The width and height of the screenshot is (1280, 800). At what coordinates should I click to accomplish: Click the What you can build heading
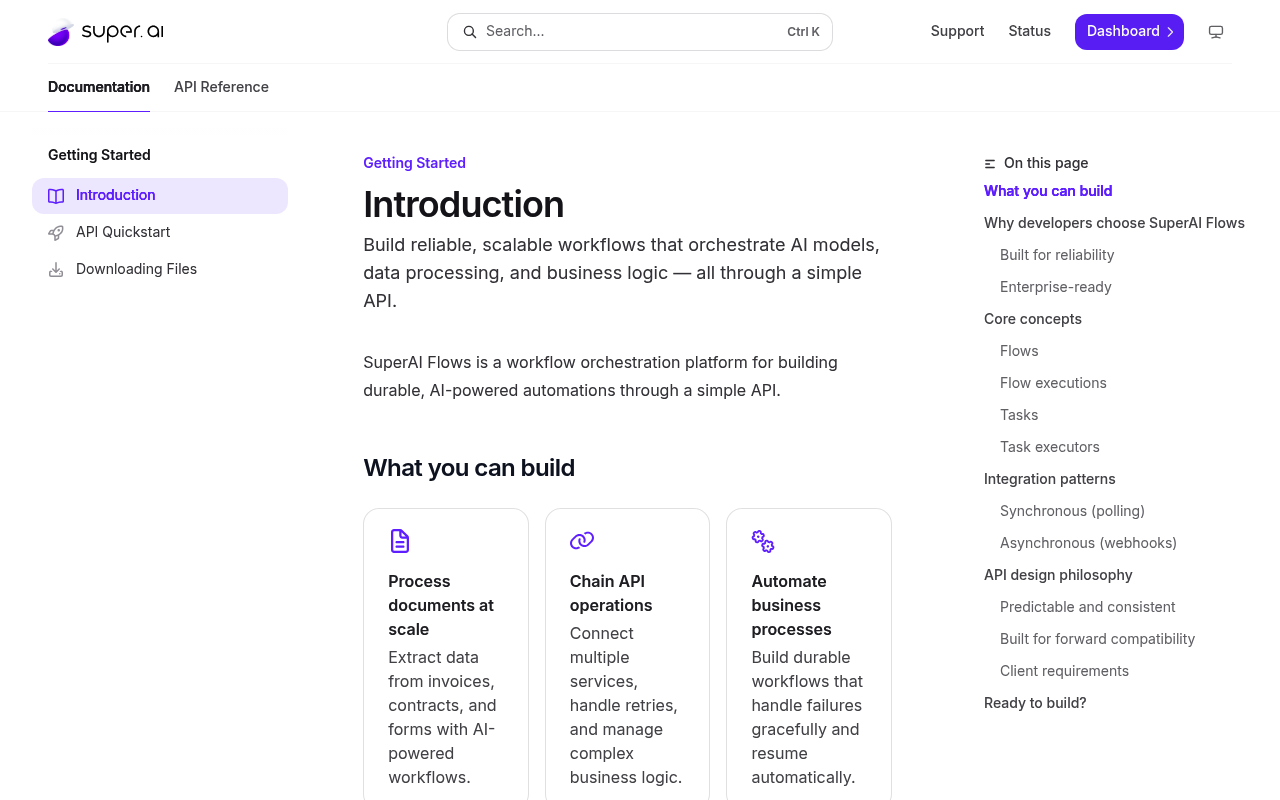pos(469,468)
